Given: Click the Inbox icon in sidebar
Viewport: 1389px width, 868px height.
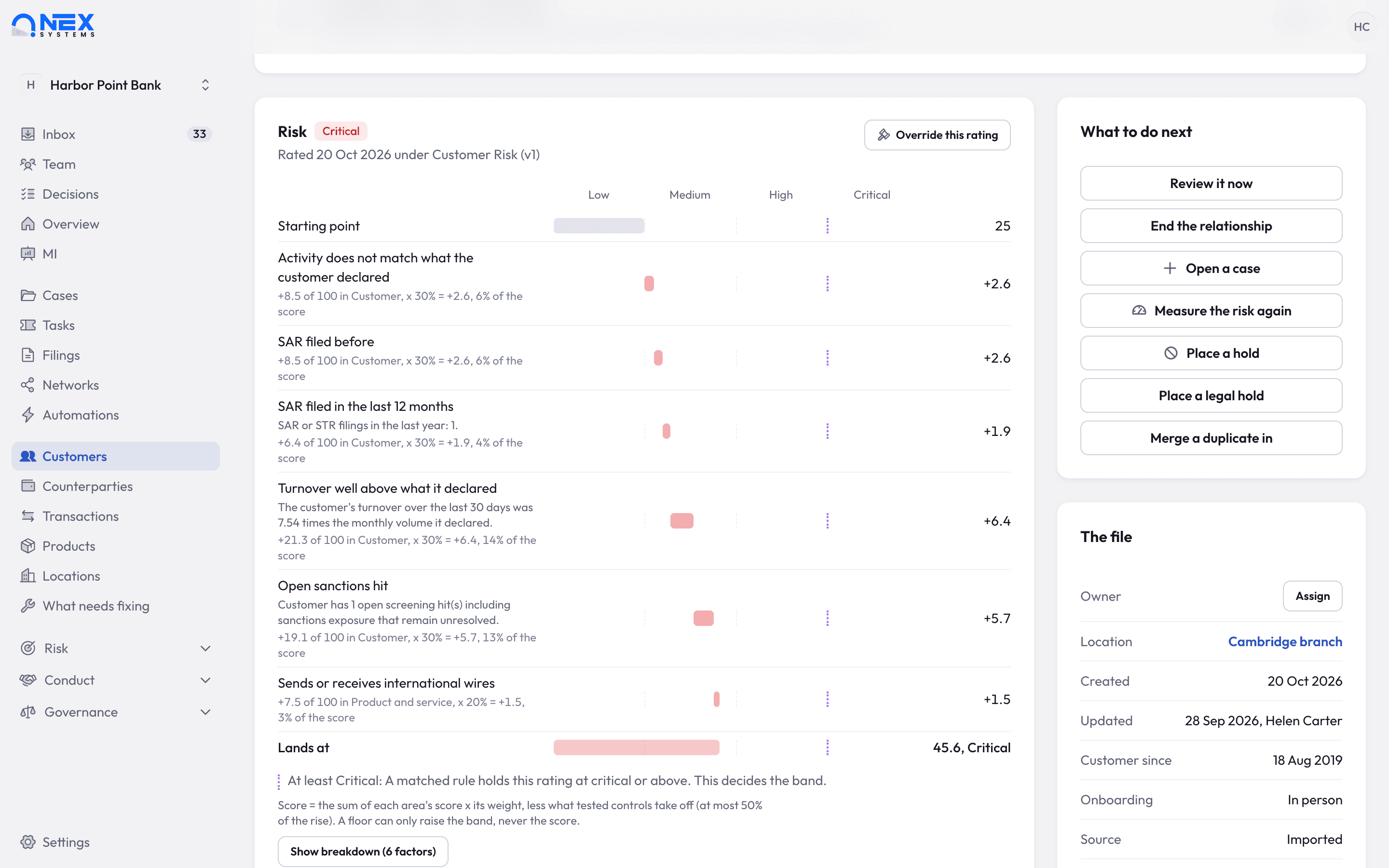Looking at the screenshot, I should point(27,134).
